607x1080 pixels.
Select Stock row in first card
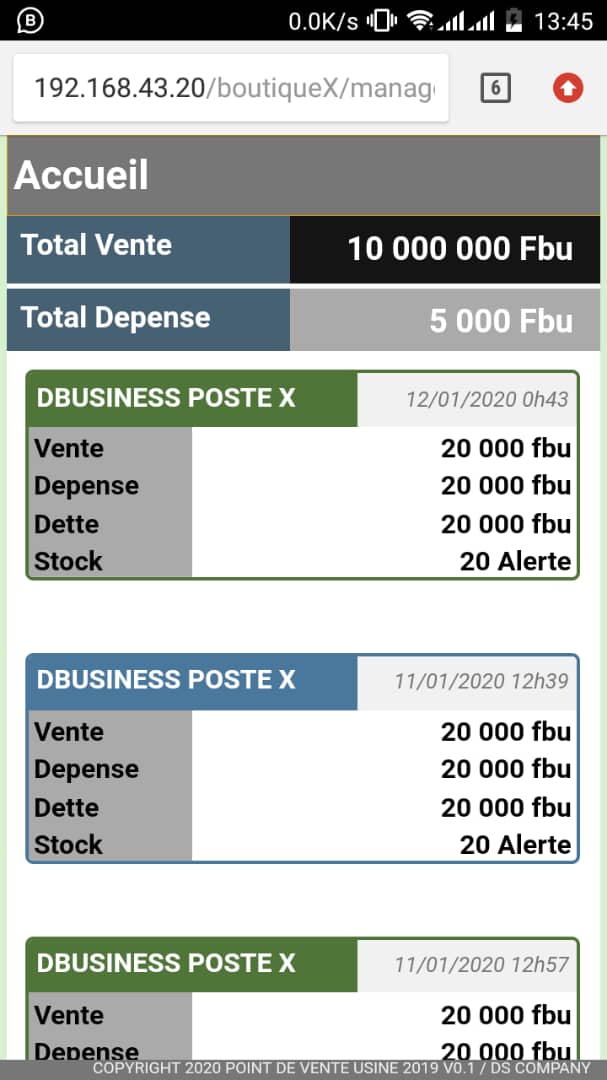pos(302,561)
